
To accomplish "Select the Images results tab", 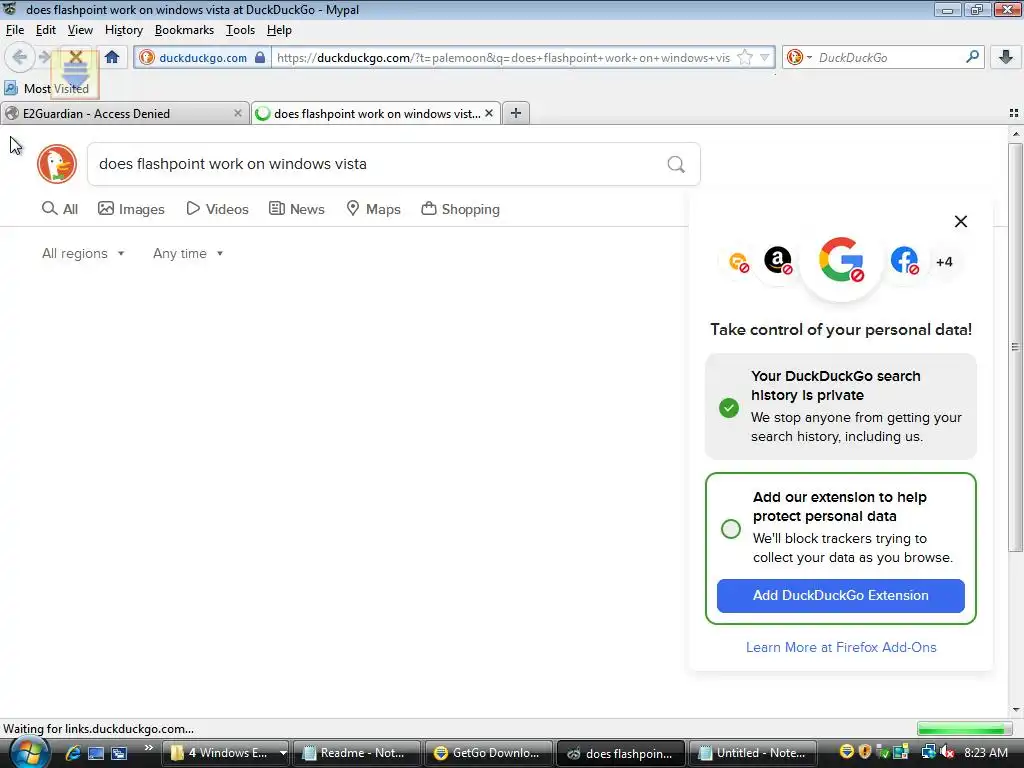I will coord(131,209).
